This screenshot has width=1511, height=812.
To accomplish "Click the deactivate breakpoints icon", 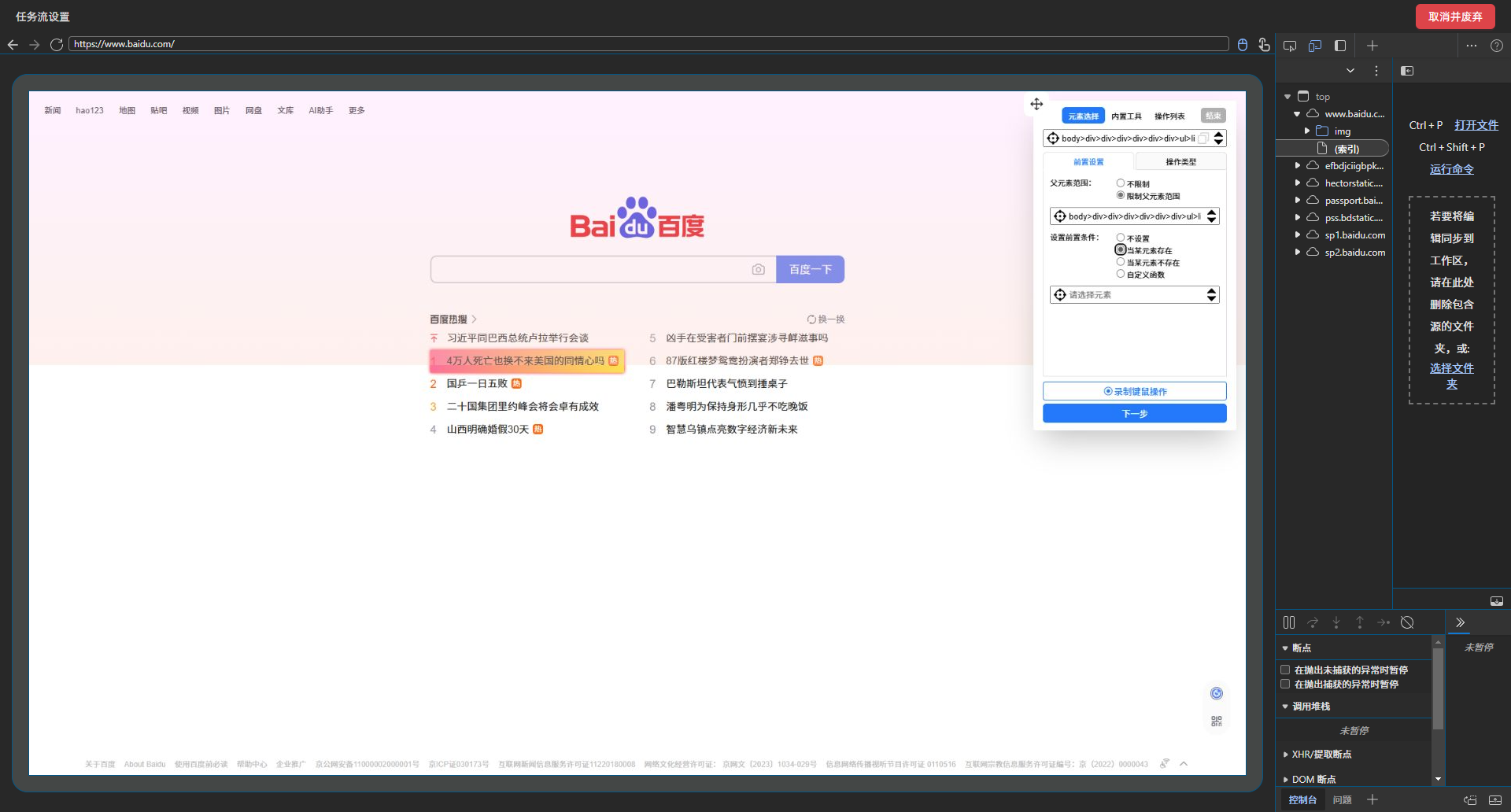I will tap(1407, 622).
